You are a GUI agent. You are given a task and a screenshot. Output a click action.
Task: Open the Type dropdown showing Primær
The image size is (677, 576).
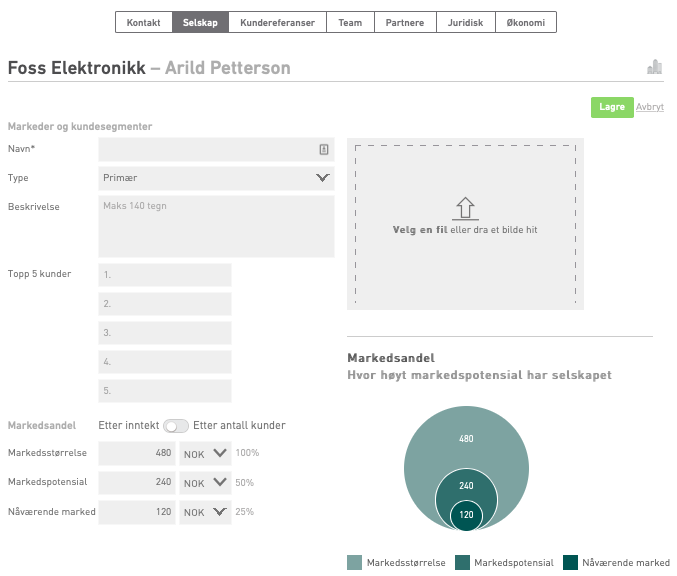pos(216,178)
